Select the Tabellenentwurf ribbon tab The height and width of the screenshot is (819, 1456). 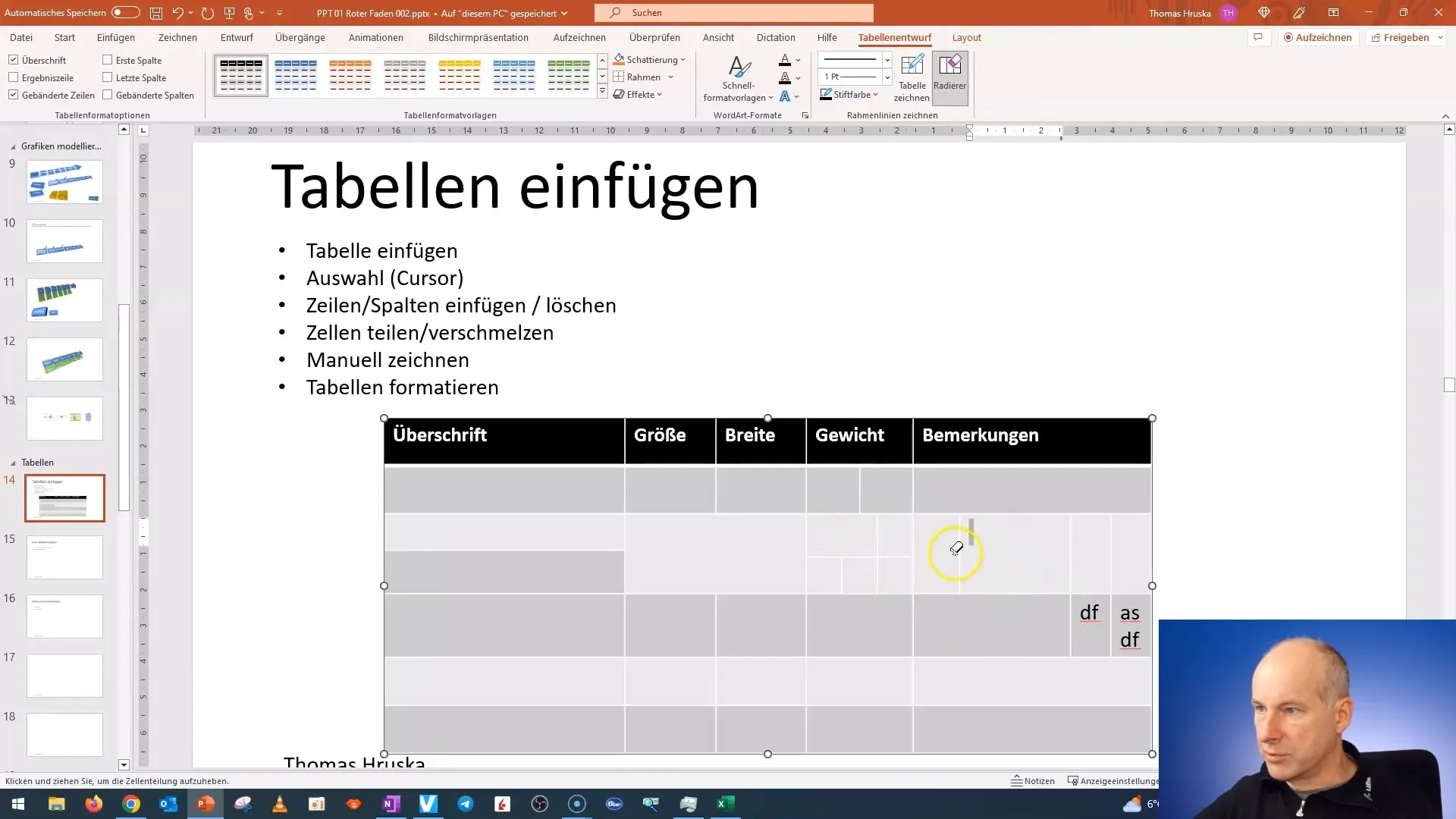pyautogui.click(x=895, y=37)
